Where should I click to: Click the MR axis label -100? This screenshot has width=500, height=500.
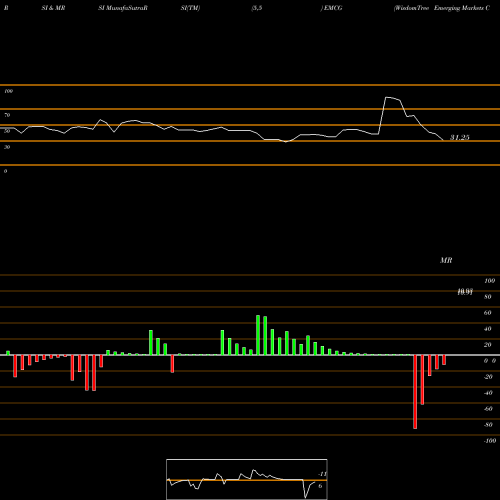pos(489,441)
